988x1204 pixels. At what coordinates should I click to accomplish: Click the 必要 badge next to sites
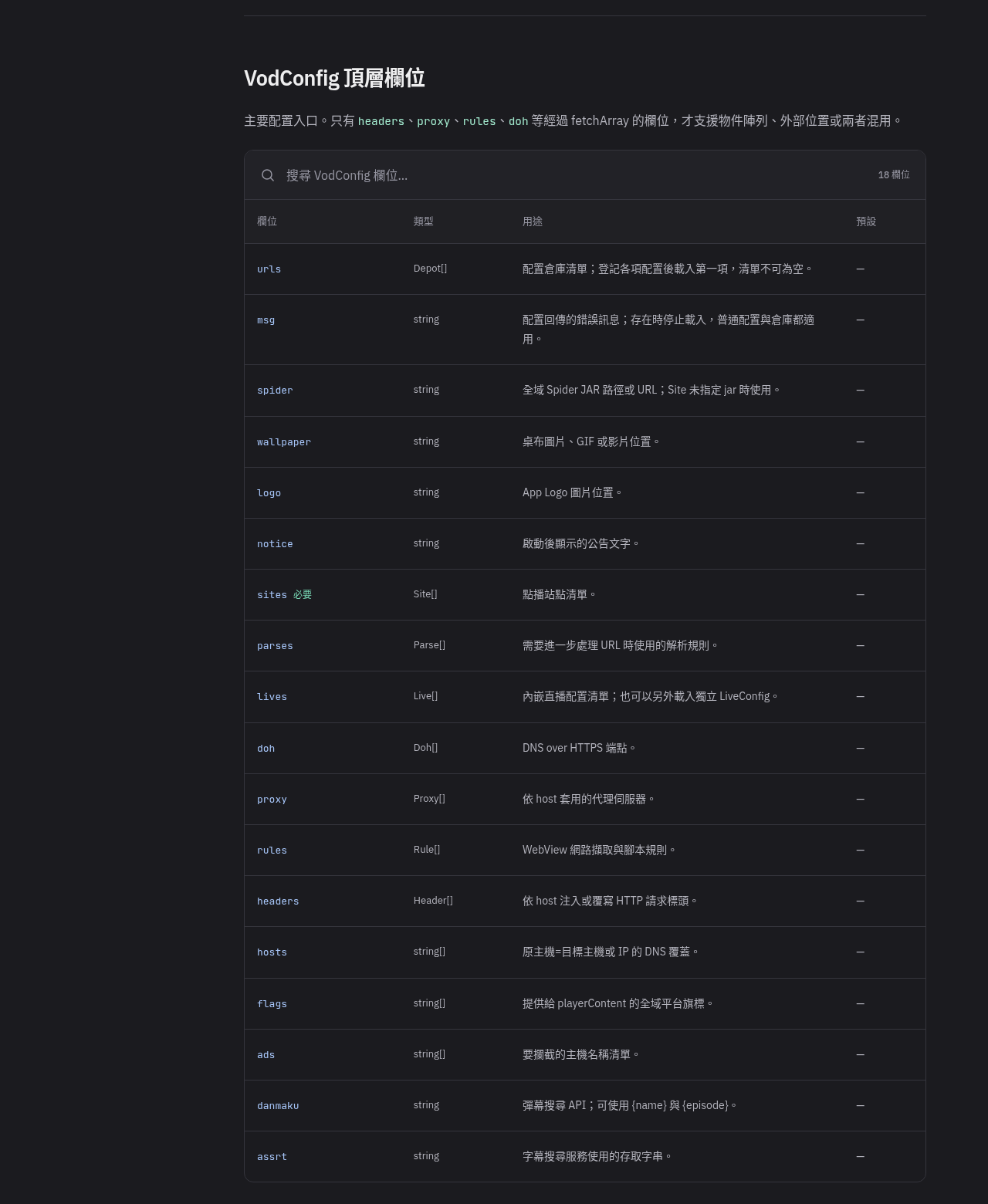pos(303,595)
